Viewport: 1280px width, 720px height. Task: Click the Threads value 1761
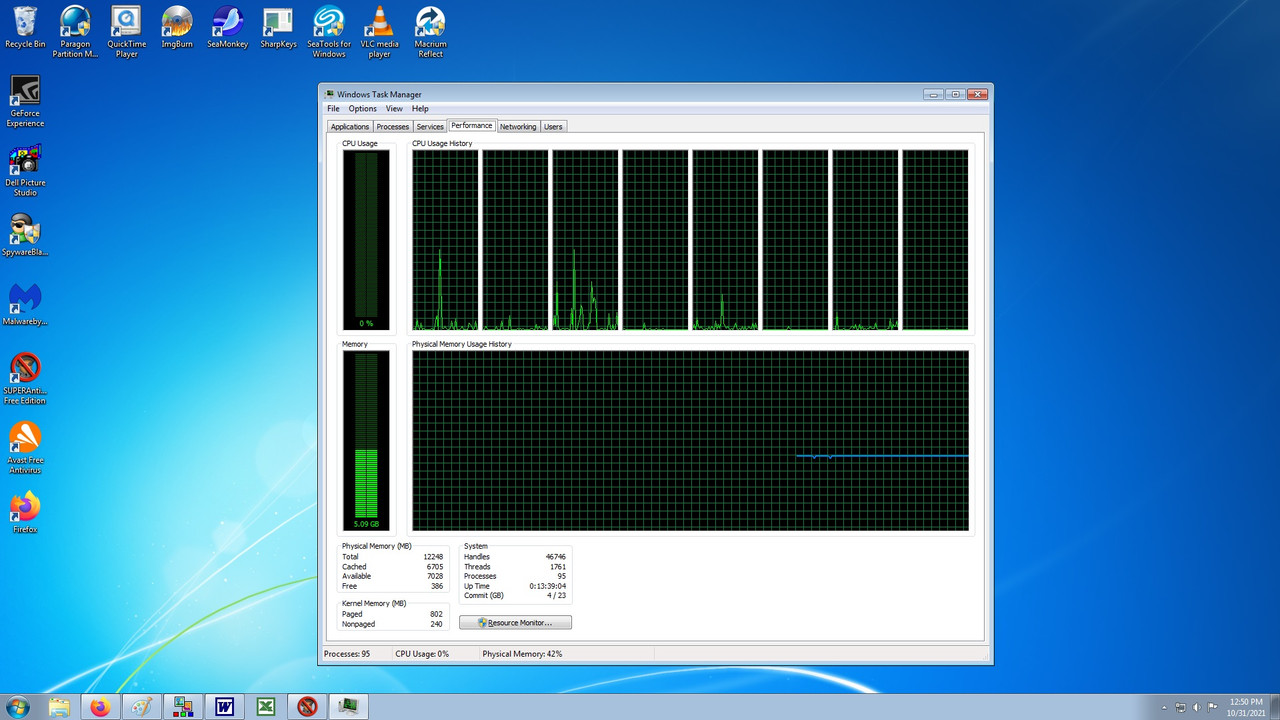pyautogui.click(x=558, y=567)
